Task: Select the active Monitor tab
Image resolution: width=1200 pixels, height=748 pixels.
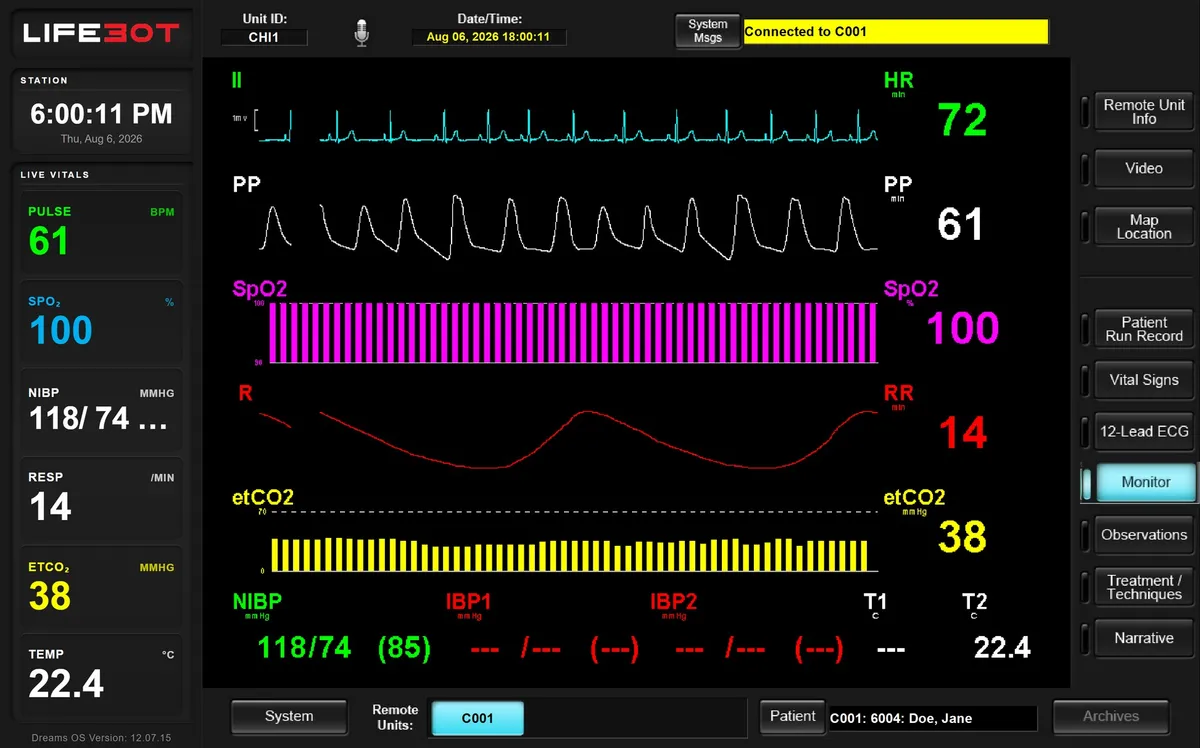Action: 1146,482
